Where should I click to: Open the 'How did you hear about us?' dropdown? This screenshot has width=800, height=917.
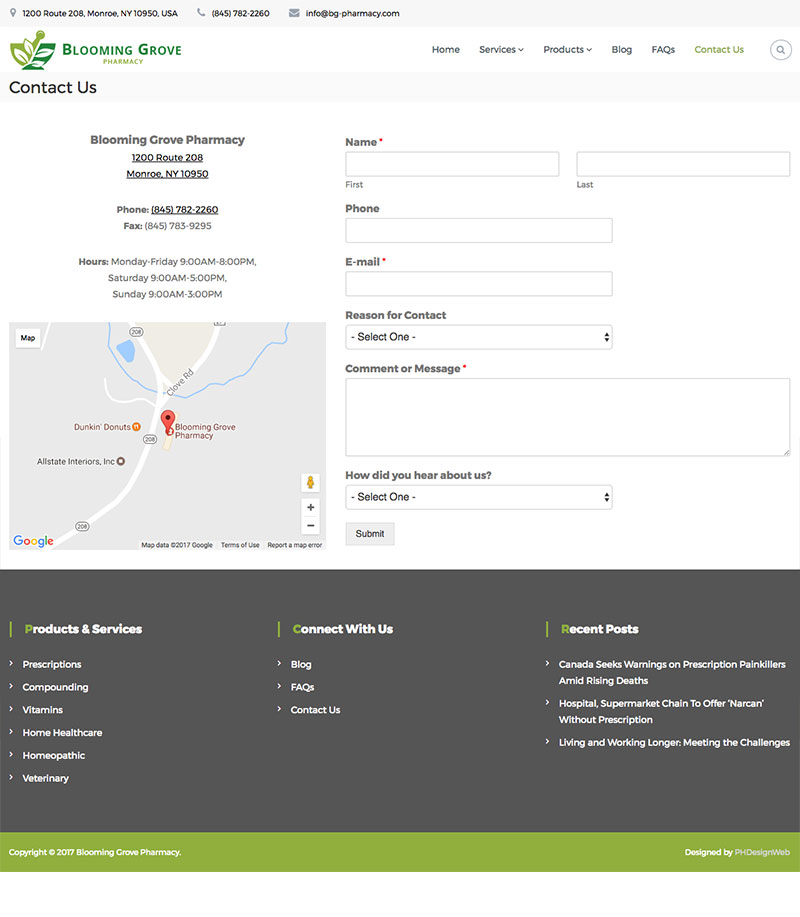click(x=478, y=497)
